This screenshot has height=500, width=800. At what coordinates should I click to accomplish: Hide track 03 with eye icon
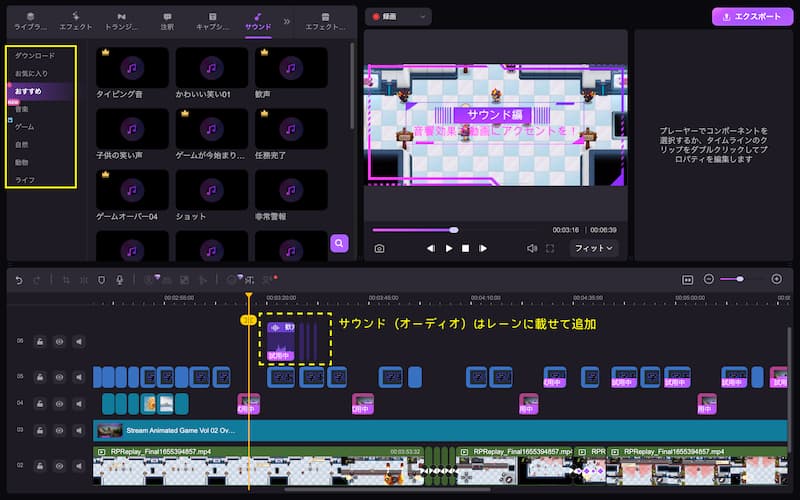[x=59, y=431]
